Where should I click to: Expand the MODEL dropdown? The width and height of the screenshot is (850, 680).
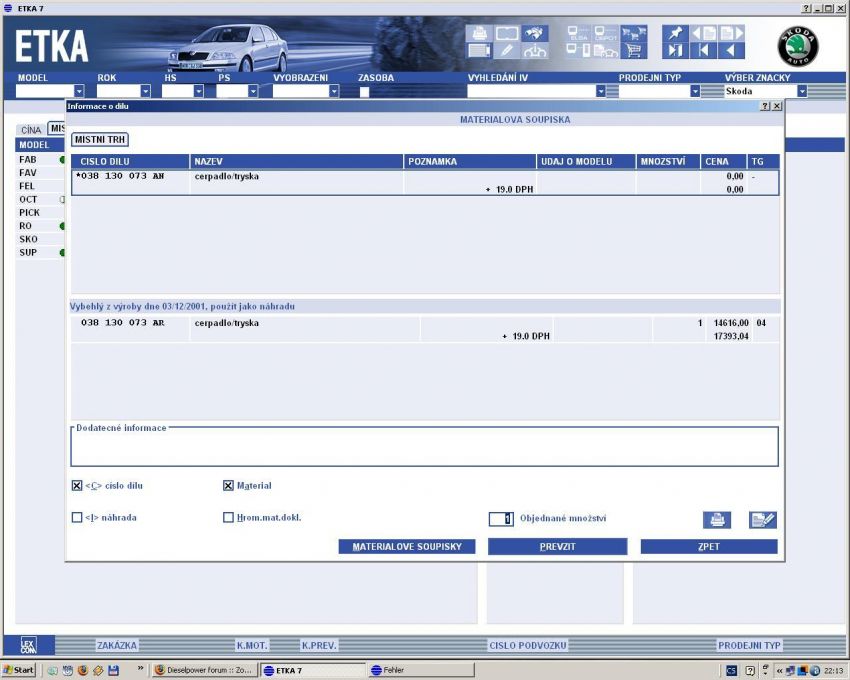tap(79, 91)
